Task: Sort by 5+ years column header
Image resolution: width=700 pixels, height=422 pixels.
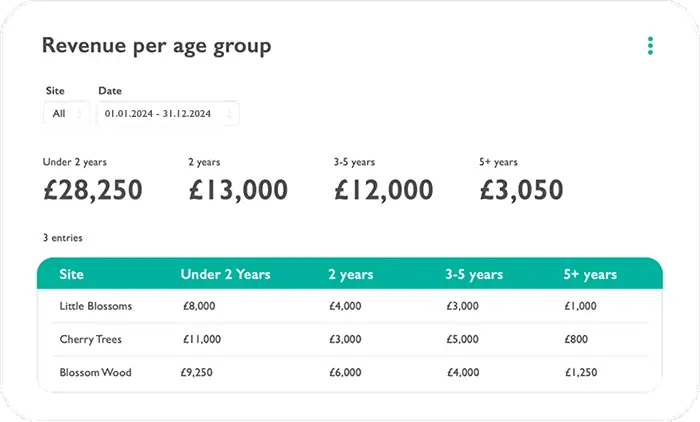Action: coord(590,274)
